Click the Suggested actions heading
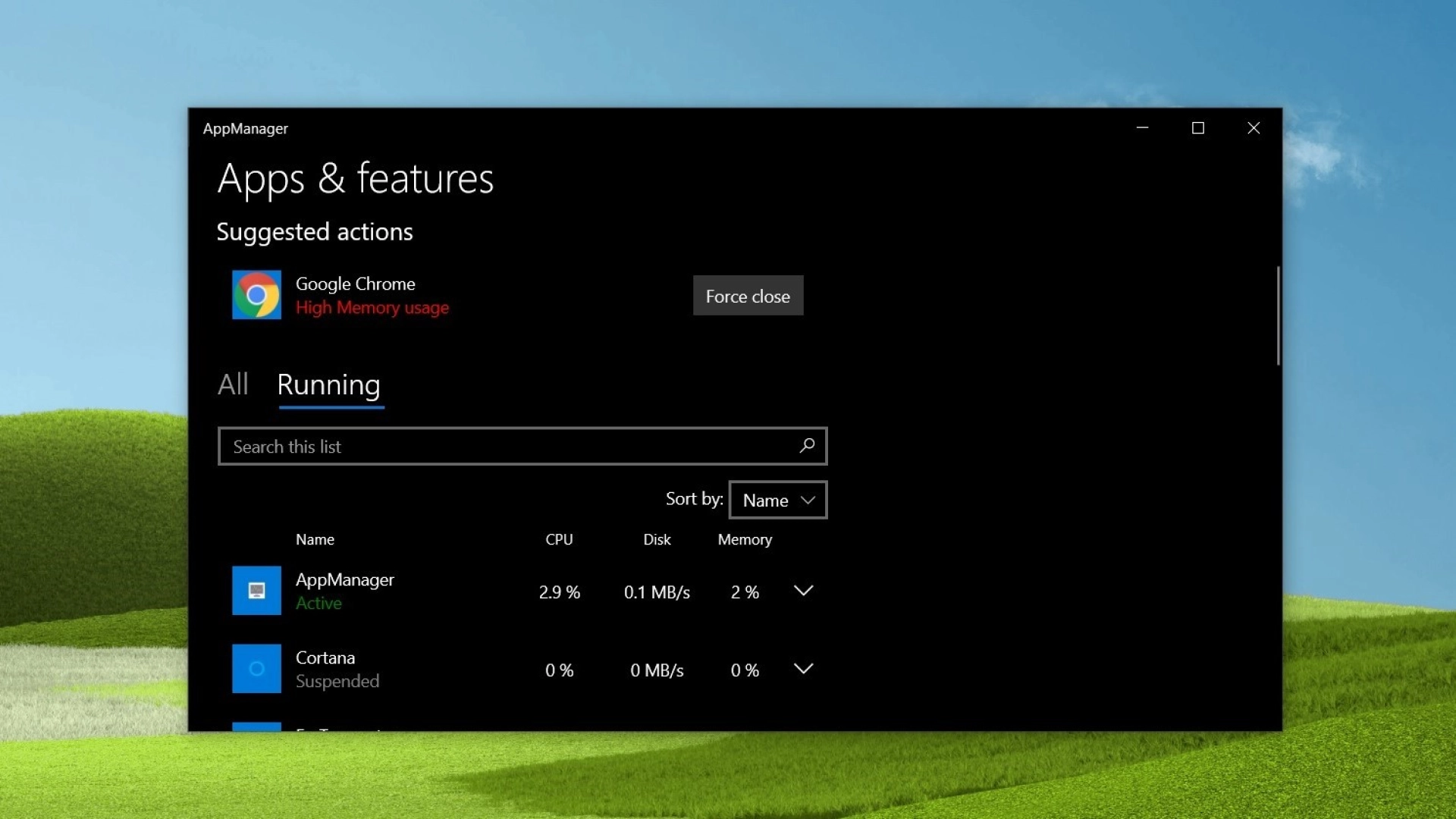 [x=315, y=232]
